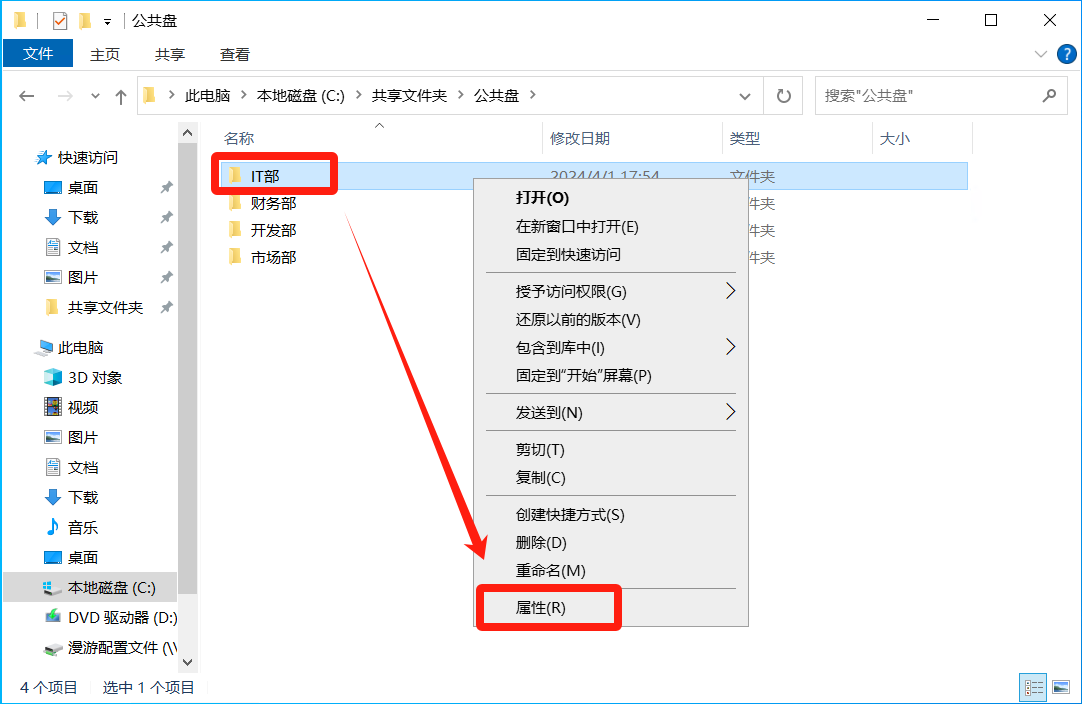Open the recent locations dropdown arrow

tap(96, 96)
